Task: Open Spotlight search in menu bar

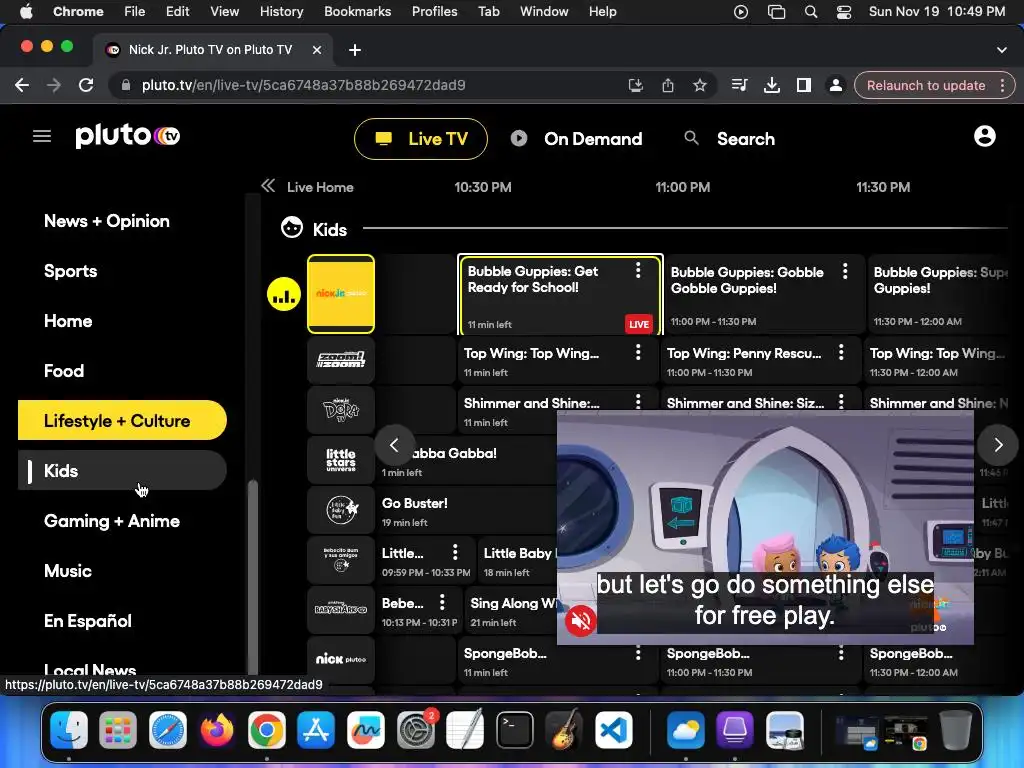Action: [x=810, y=11]
